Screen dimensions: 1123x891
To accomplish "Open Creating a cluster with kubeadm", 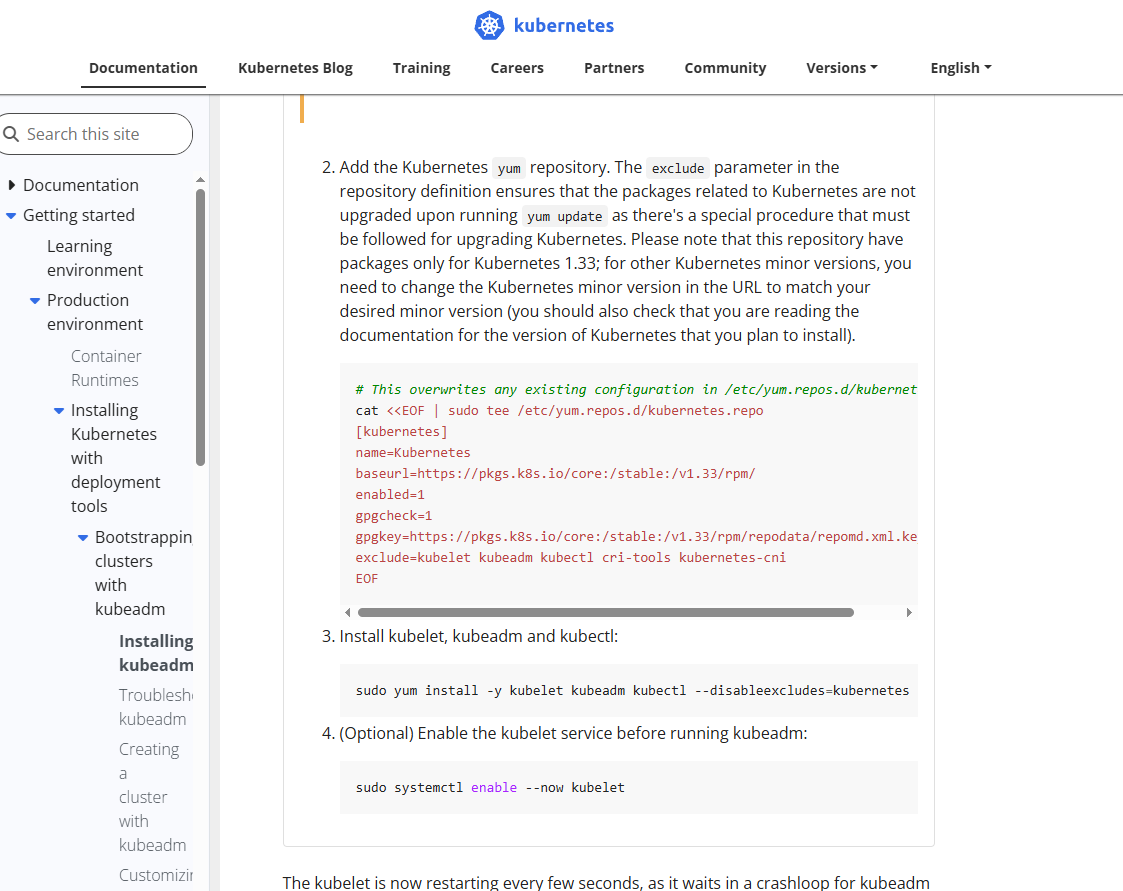I will [152, 797].
